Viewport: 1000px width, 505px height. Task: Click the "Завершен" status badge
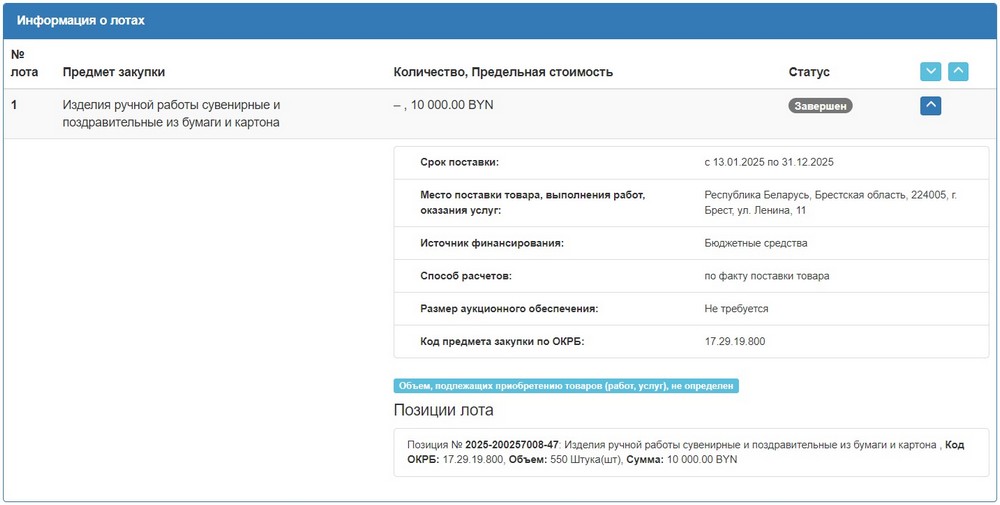click(820, 105)
